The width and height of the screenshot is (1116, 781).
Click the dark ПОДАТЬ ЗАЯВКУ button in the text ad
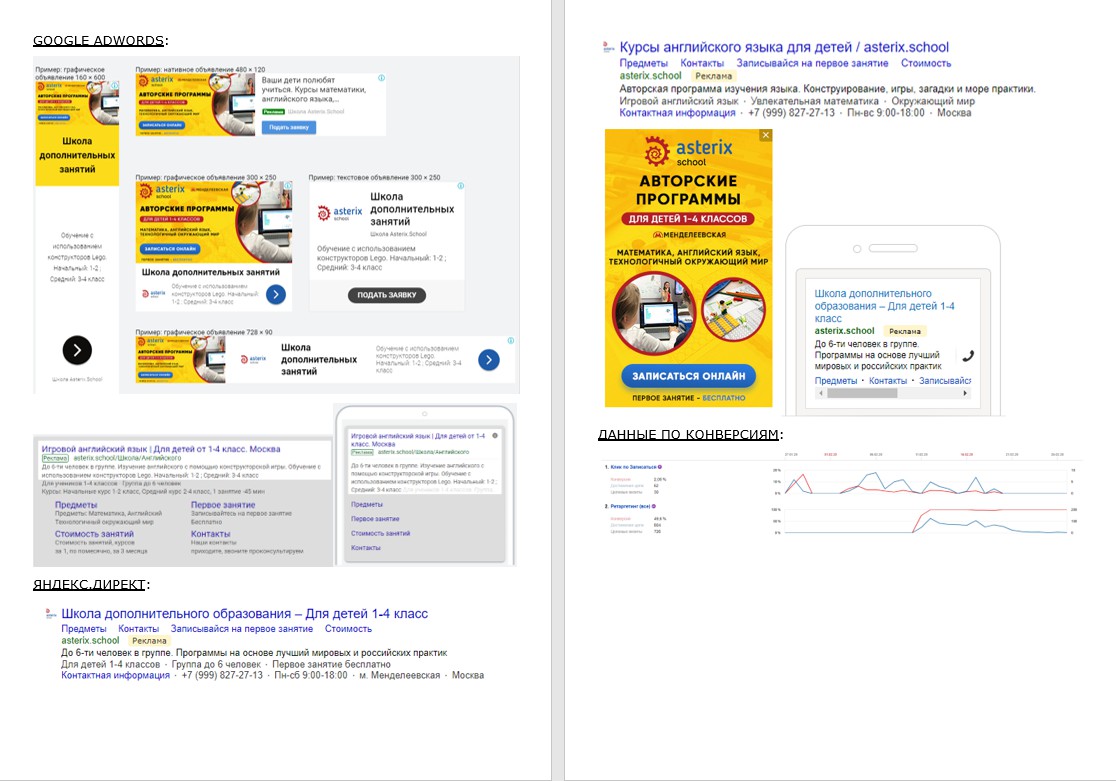click(386, 295)
